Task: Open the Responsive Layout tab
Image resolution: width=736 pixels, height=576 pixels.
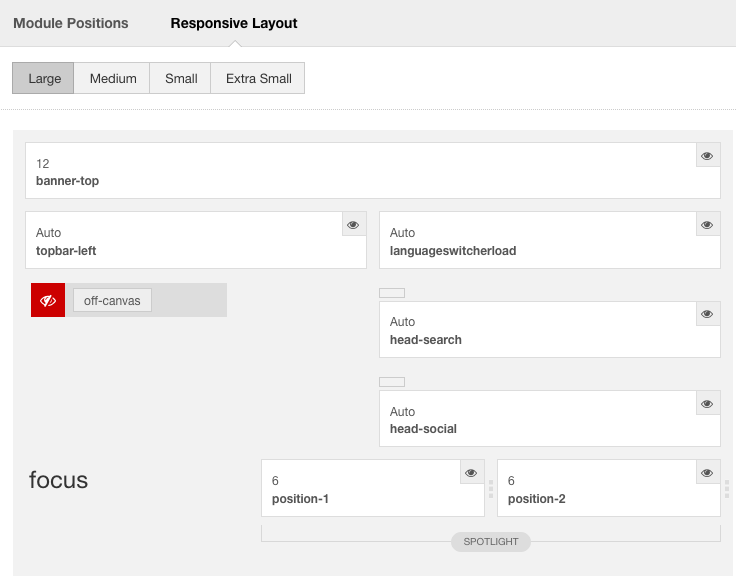Action: (x=234, y=23)
